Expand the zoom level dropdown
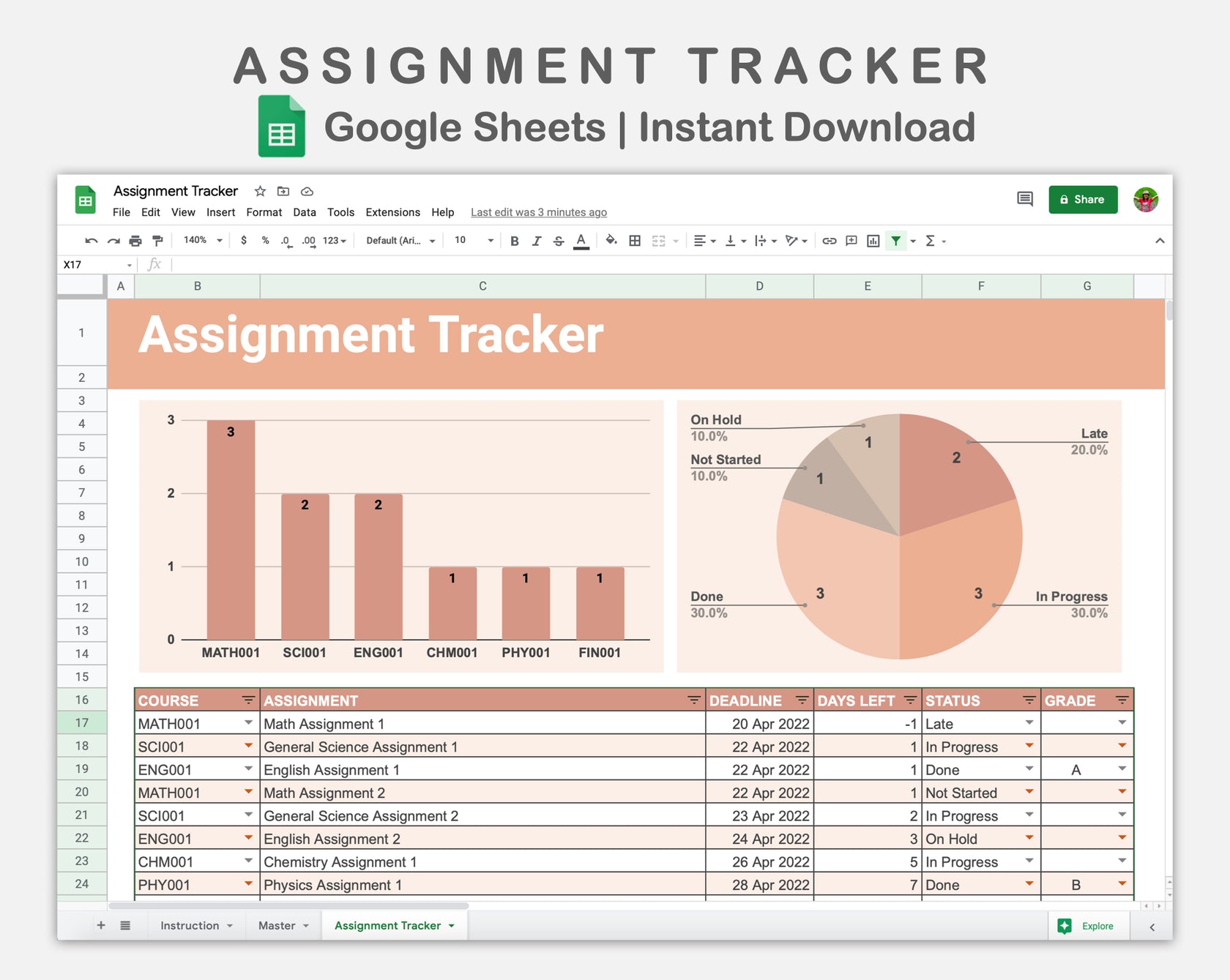The width and height of the screenshot is (1230, 980). pos(220,240)
